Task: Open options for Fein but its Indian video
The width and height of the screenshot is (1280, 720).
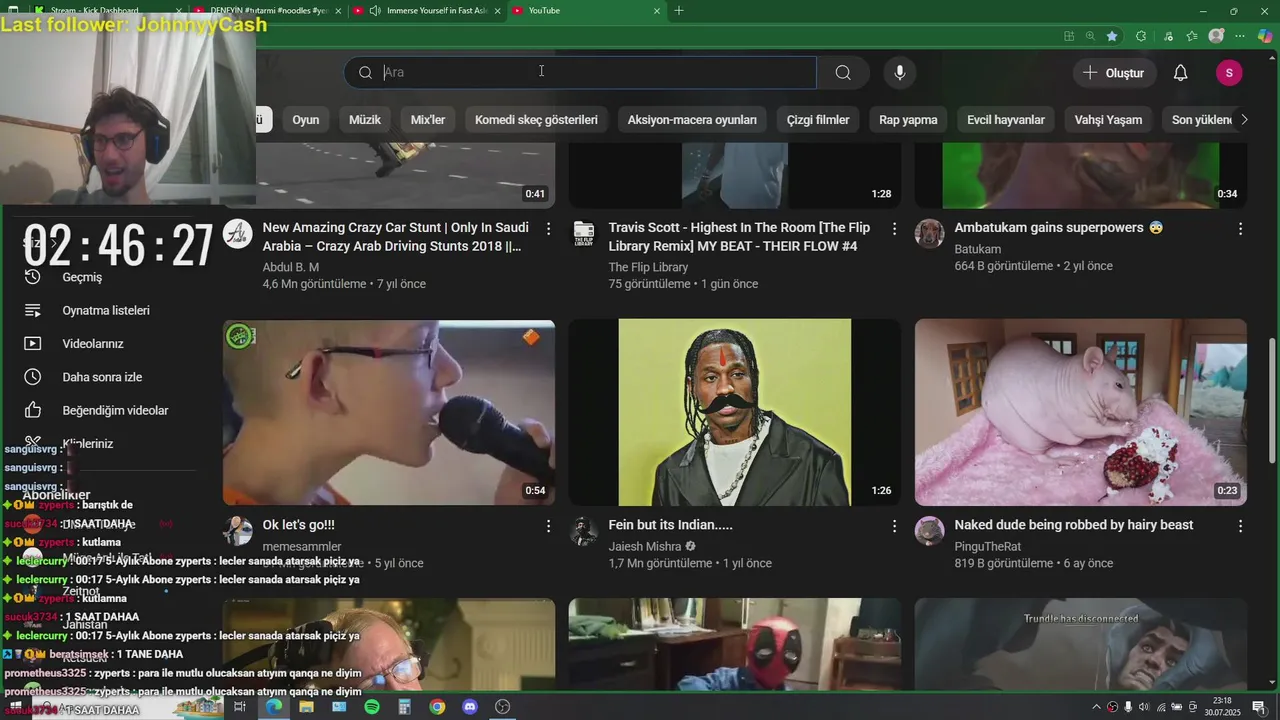Action: (895, 526)
